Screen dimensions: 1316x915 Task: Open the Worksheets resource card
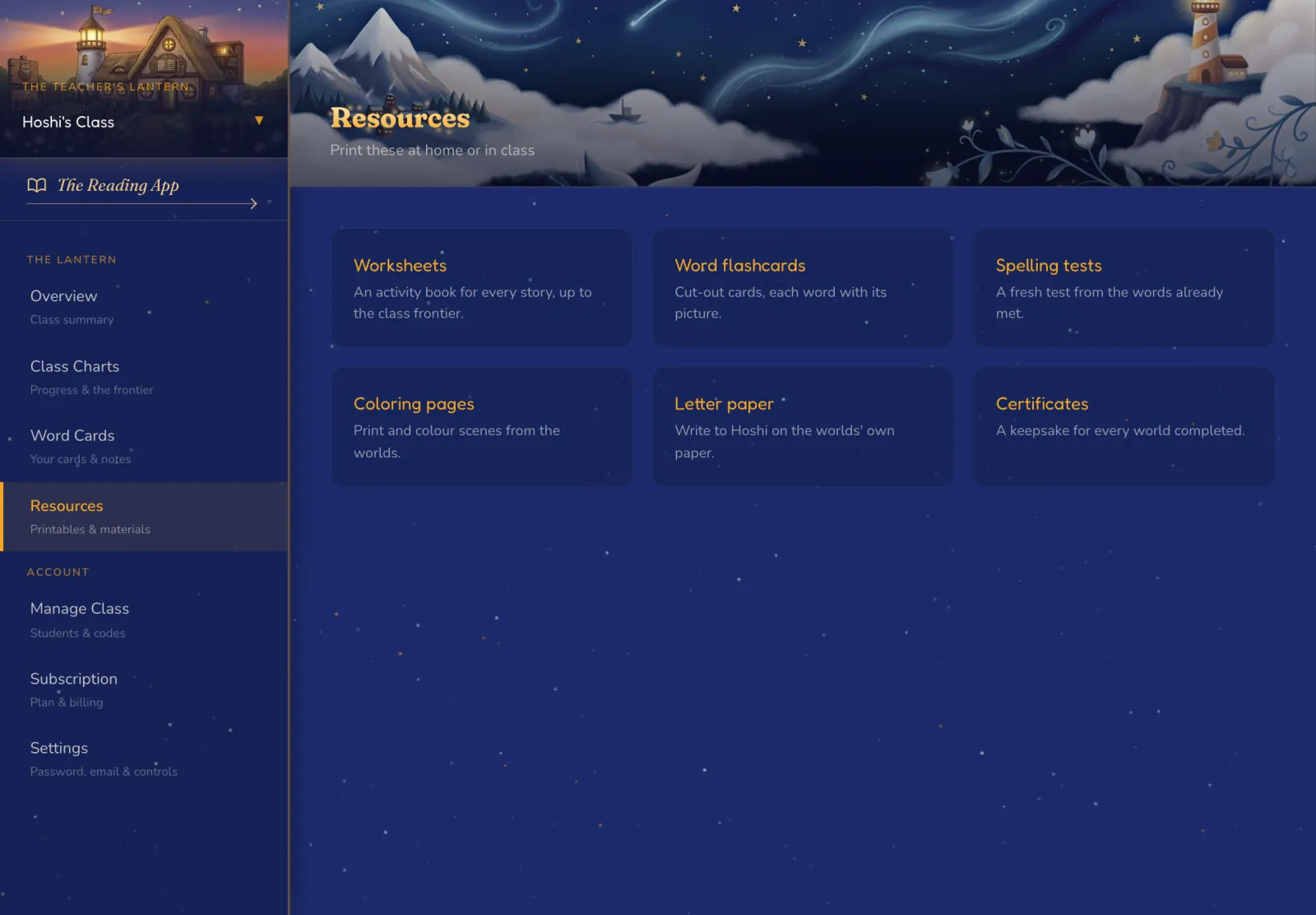click(x=481, y=287)
